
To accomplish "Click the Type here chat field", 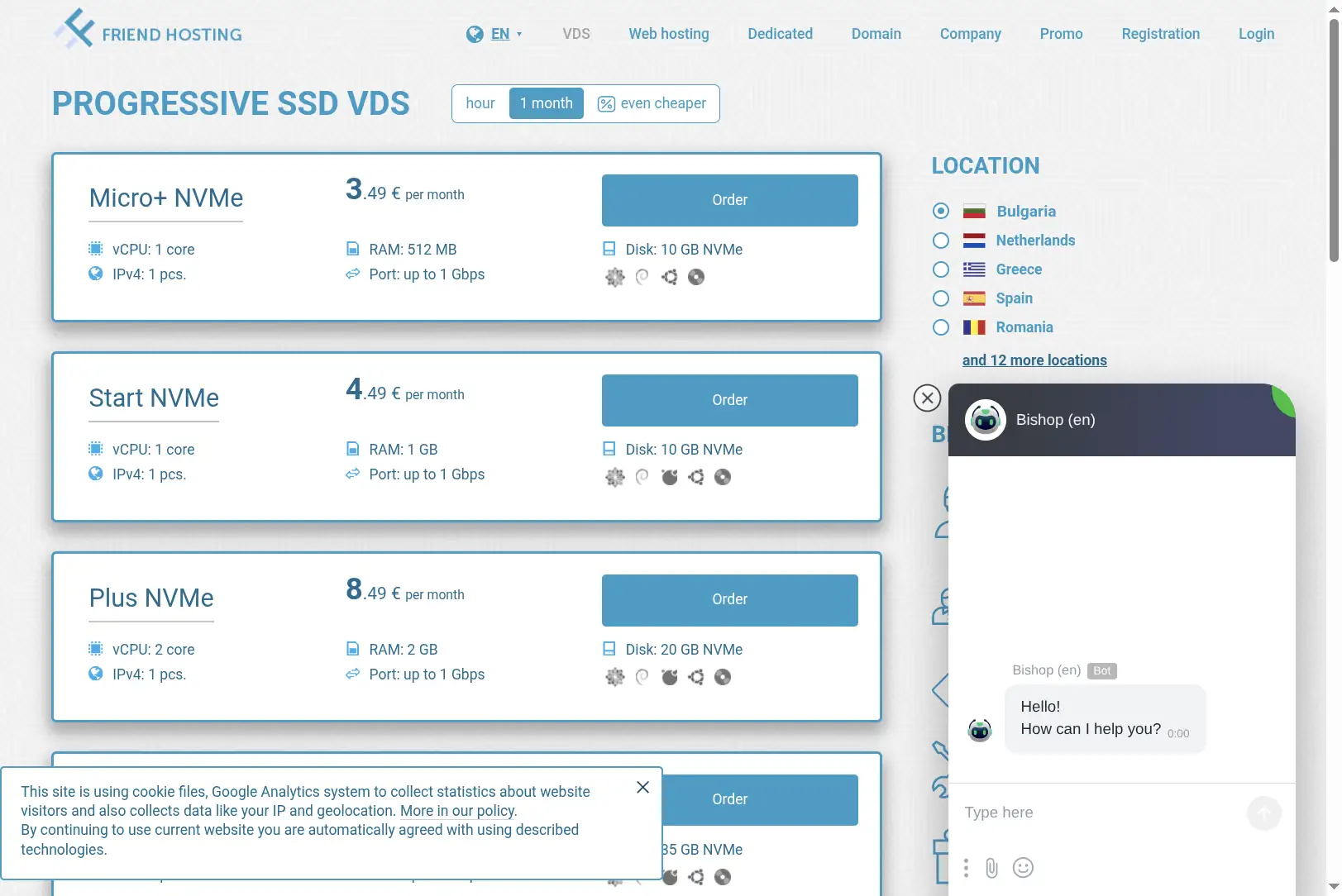I will [x=1100, y=813].
